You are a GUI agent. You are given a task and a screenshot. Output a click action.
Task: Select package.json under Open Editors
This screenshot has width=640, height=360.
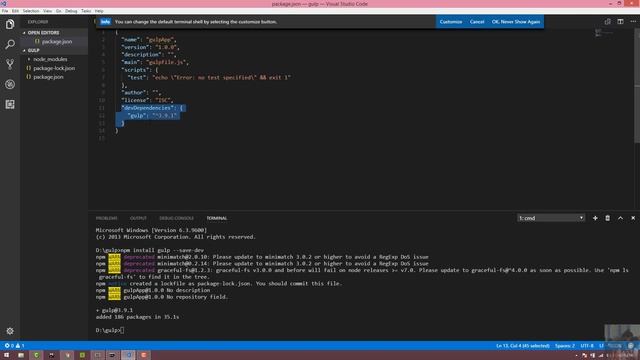click(54, 42)
